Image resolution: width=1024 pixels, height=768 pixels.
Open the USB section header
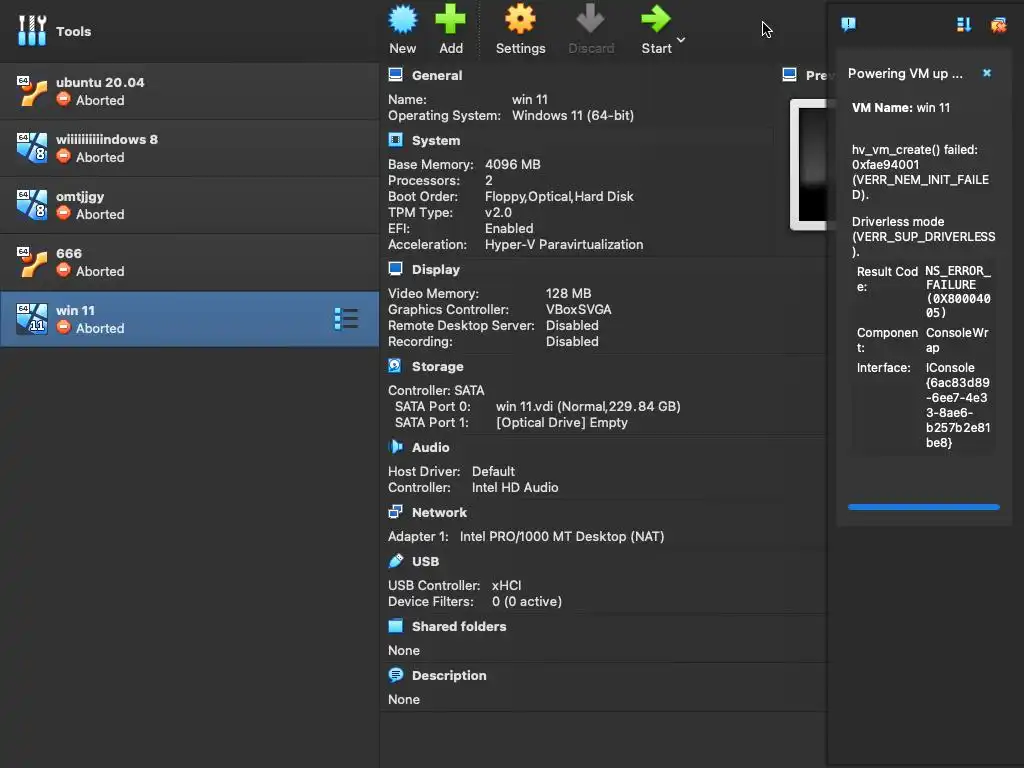pyautogui.click(x=425, y=562)
